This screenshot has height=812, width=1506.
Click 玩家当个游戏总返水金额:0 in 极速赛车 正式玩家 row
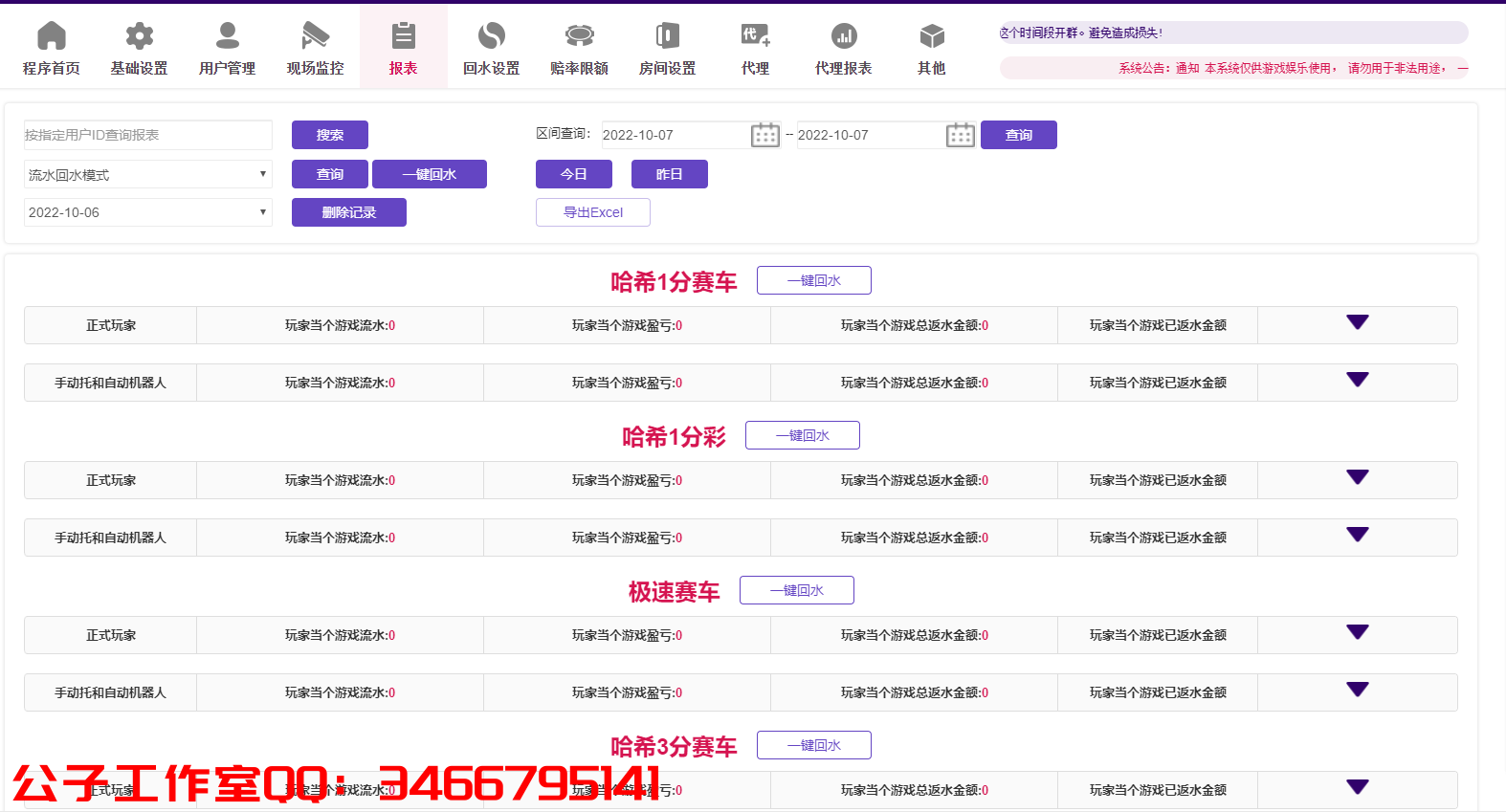tap(915, 635)
